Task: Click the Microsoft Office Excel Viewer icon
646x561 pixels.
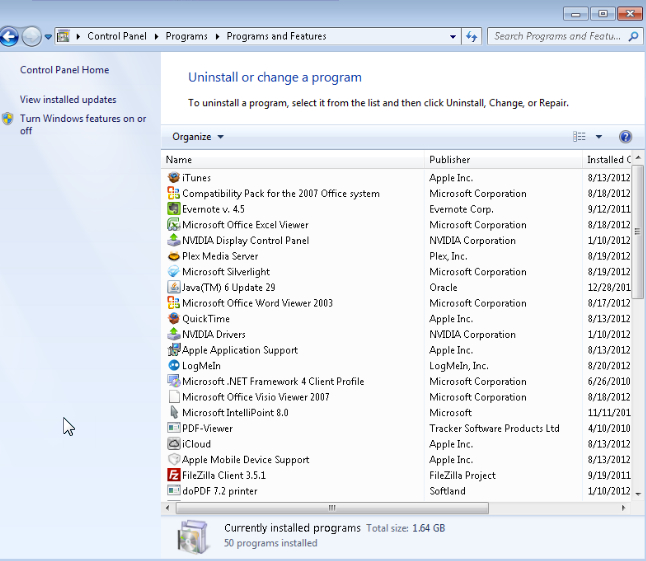Action: click(x=174, y=224)
